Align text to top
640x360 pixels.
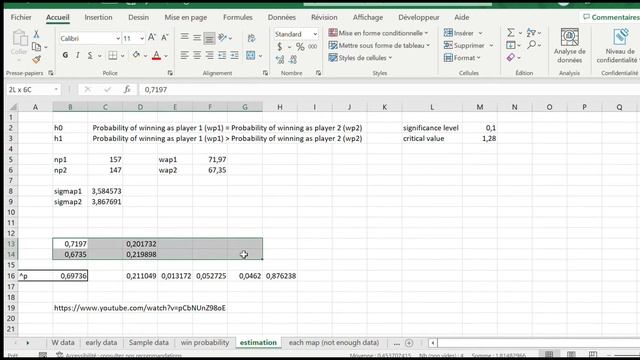[x=184, y=37]
